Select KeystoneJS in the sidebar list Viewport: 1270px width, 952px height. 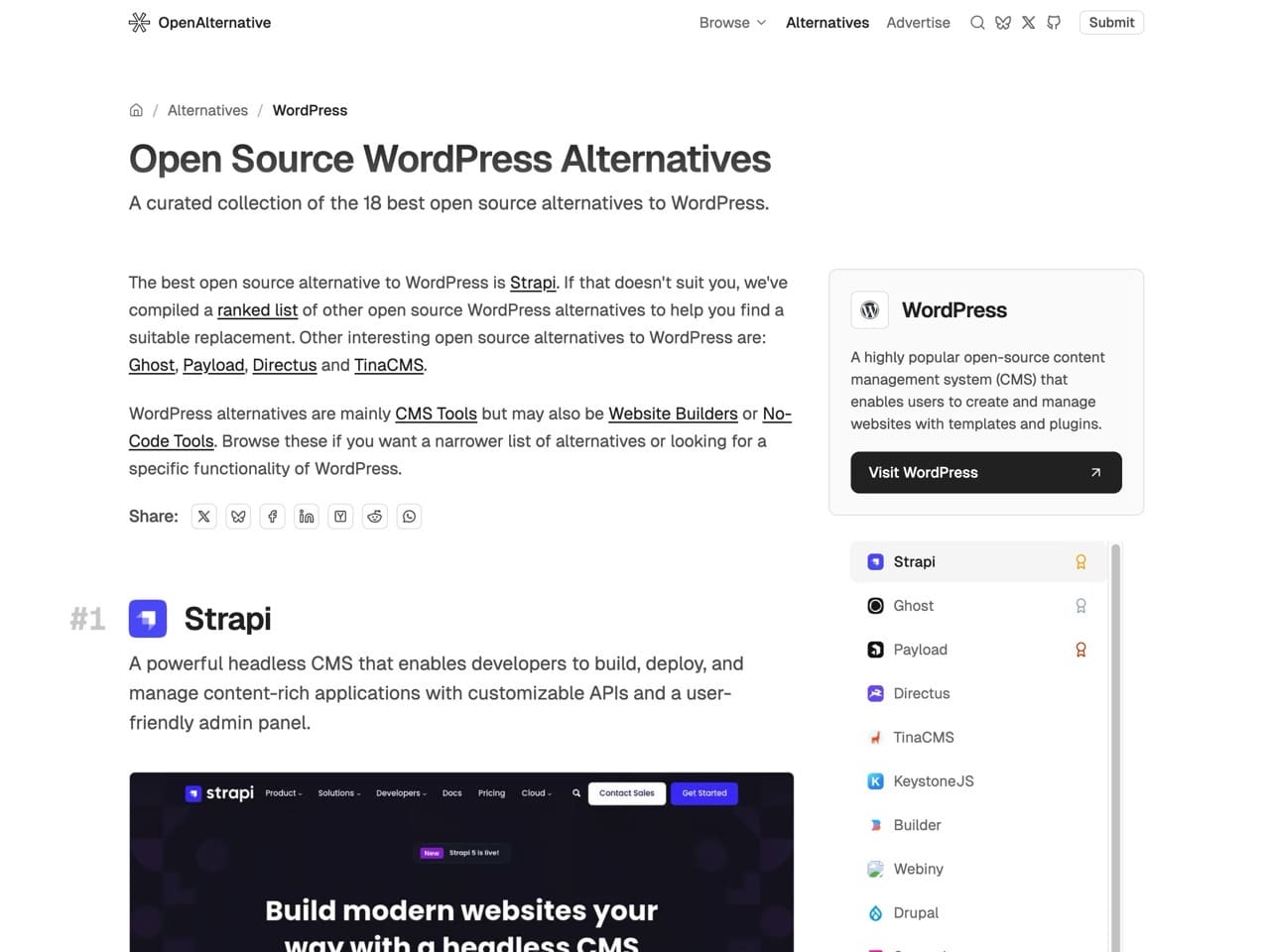[x=978, y=781]
